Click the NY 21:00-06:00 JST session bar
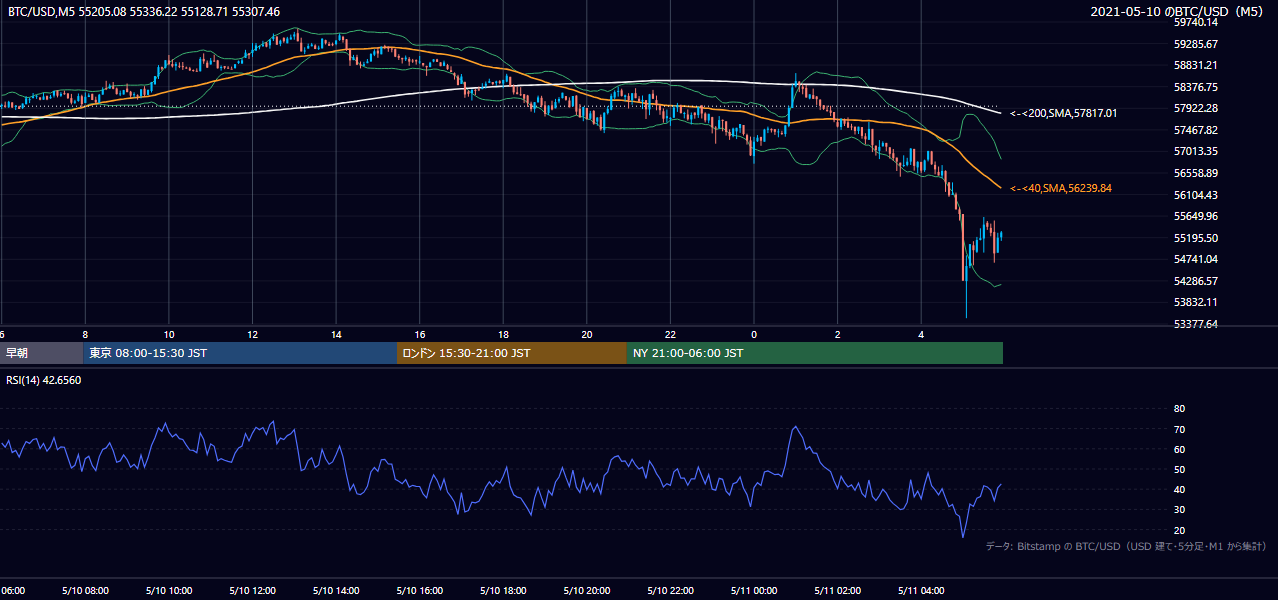1278x600 pixels. 815,353
